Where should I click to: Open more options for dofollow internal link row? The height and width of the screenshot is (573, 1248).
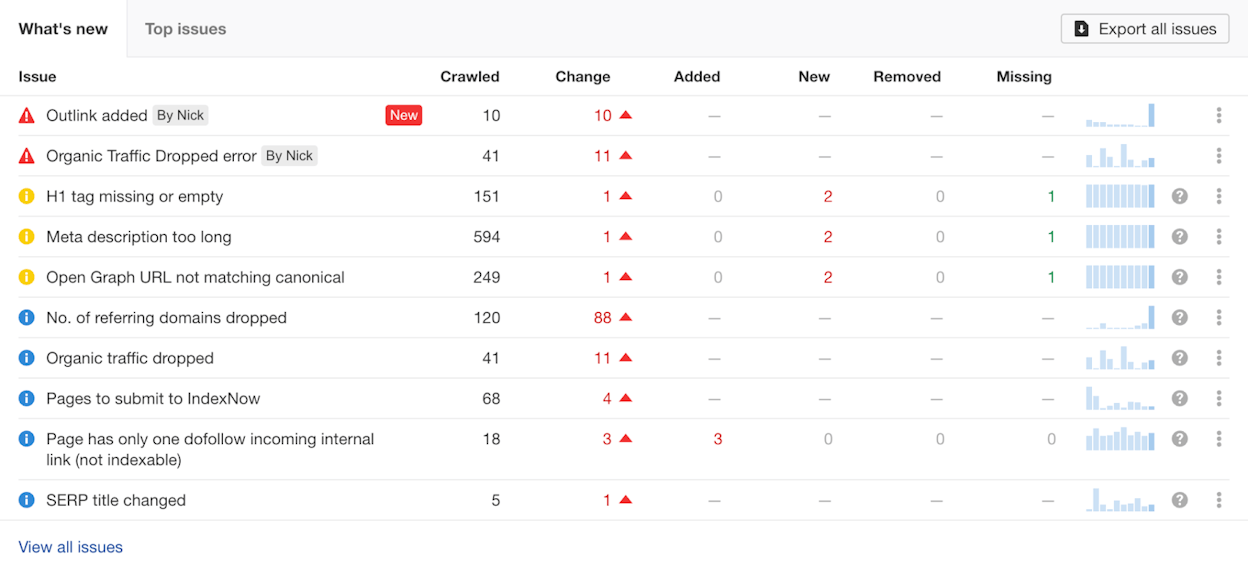click(1219, 439)
